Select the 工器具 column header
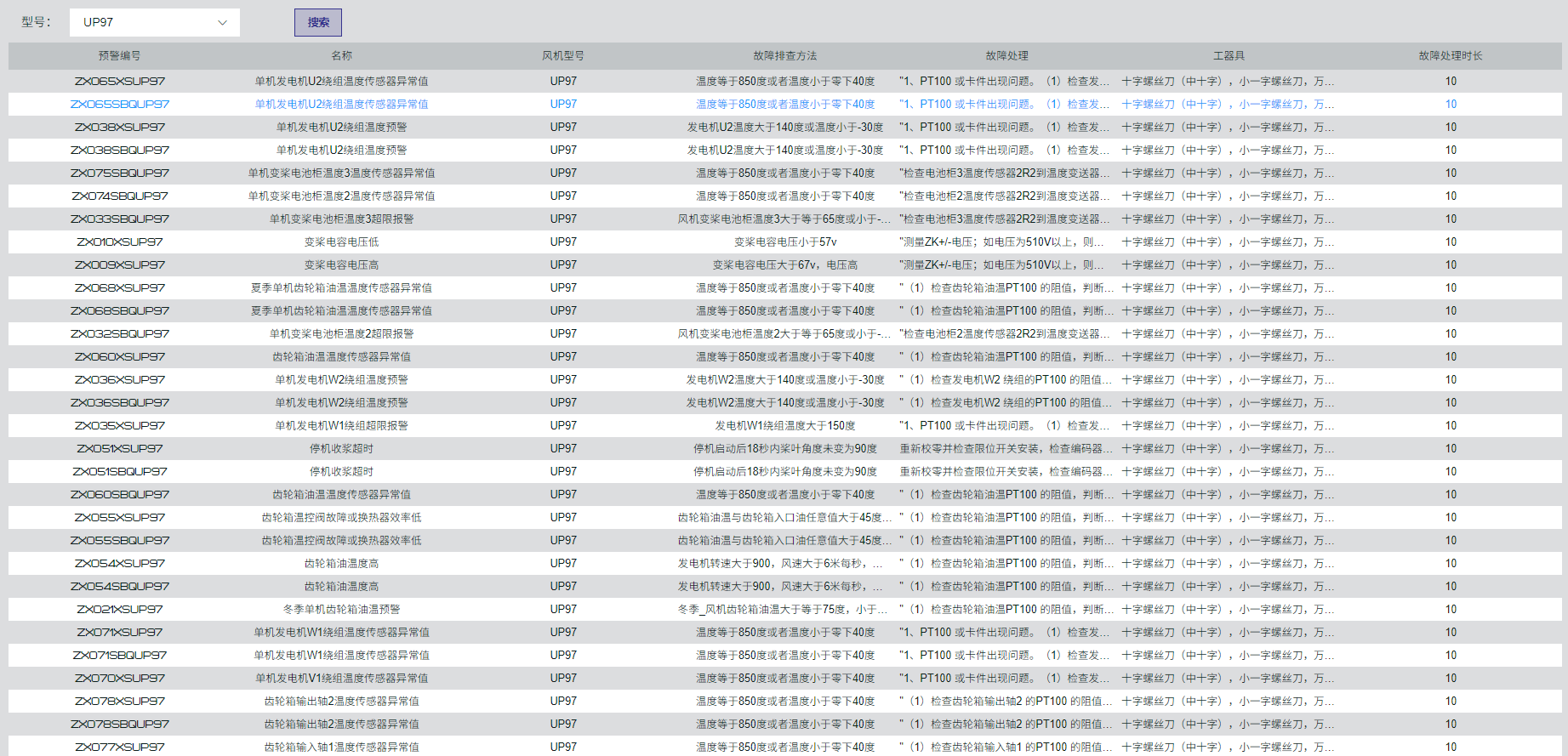This screenshot has height=756, width=1568. click(1229, 56)
